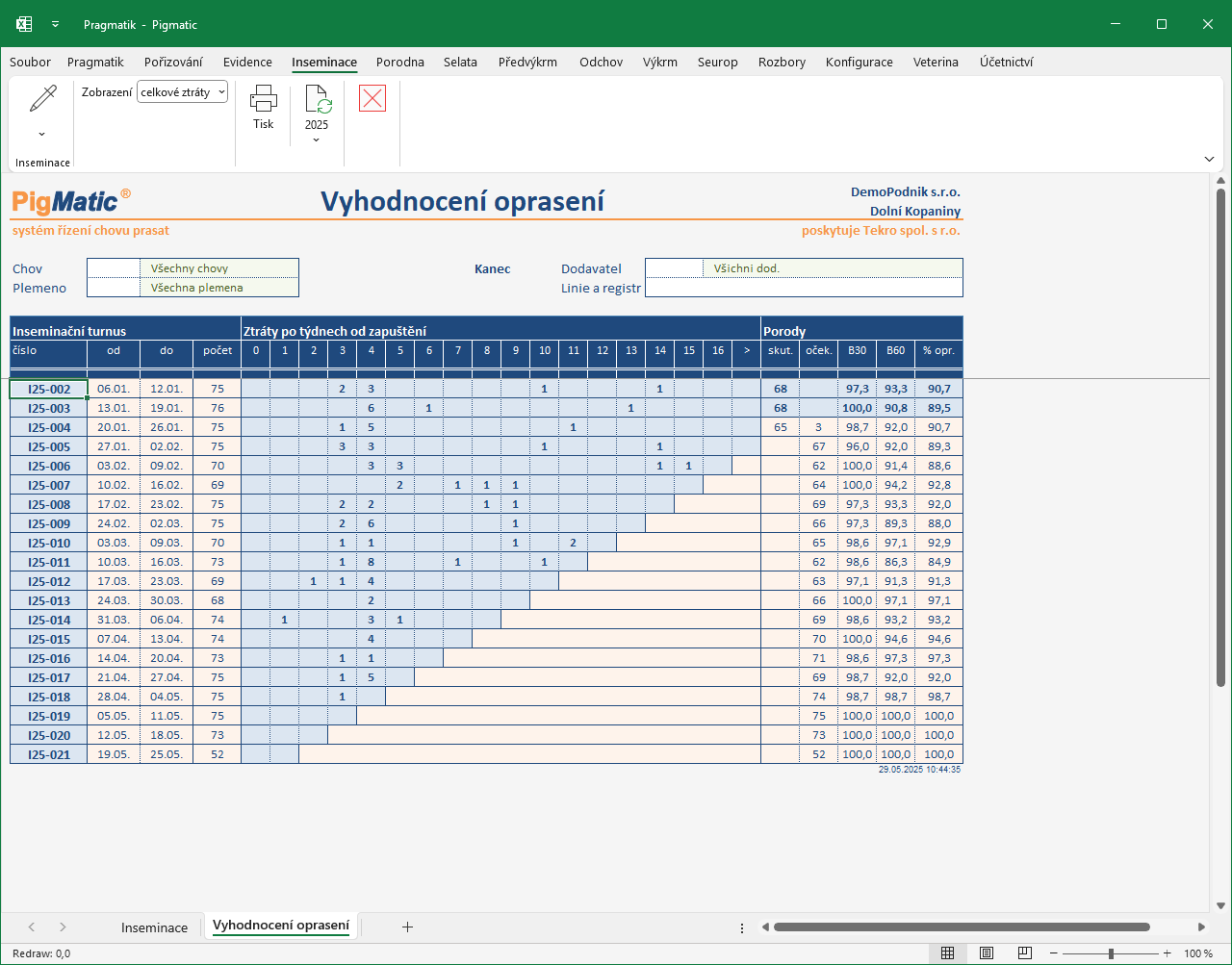Screen dimensions: 1232x965
Task: Click the zoom slider handle
Action: click(1111, 953)
